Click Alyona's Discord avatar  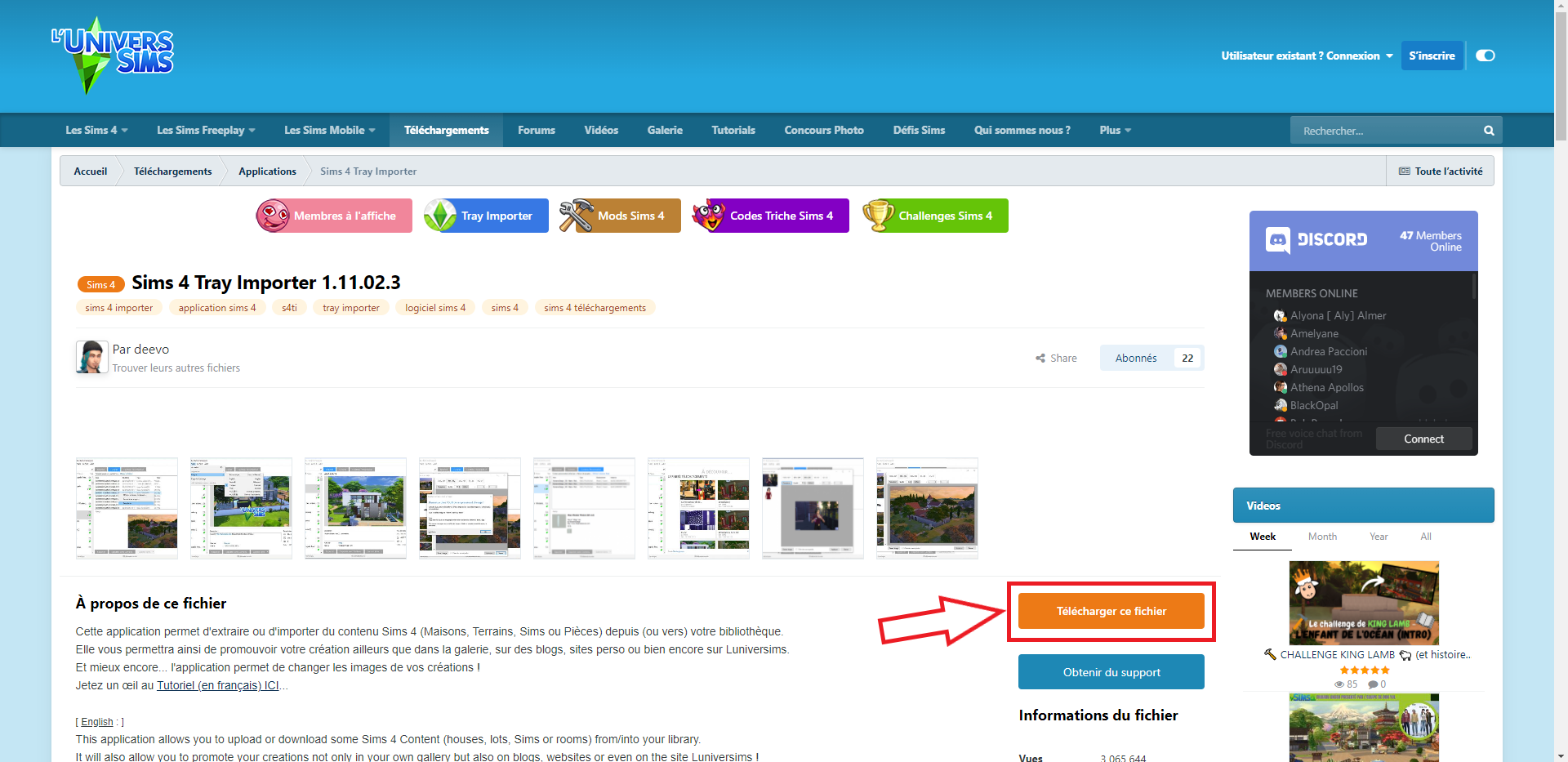tap(1280, 315)
